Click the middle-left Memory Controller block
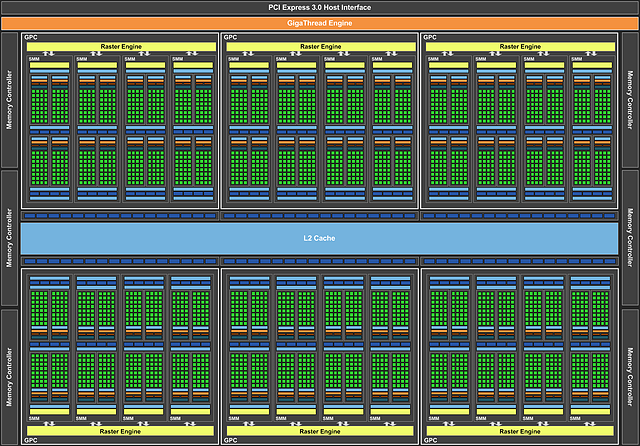The height and width of the screenshot is (446, 640). pyautogui.click(x=9, y=238)
